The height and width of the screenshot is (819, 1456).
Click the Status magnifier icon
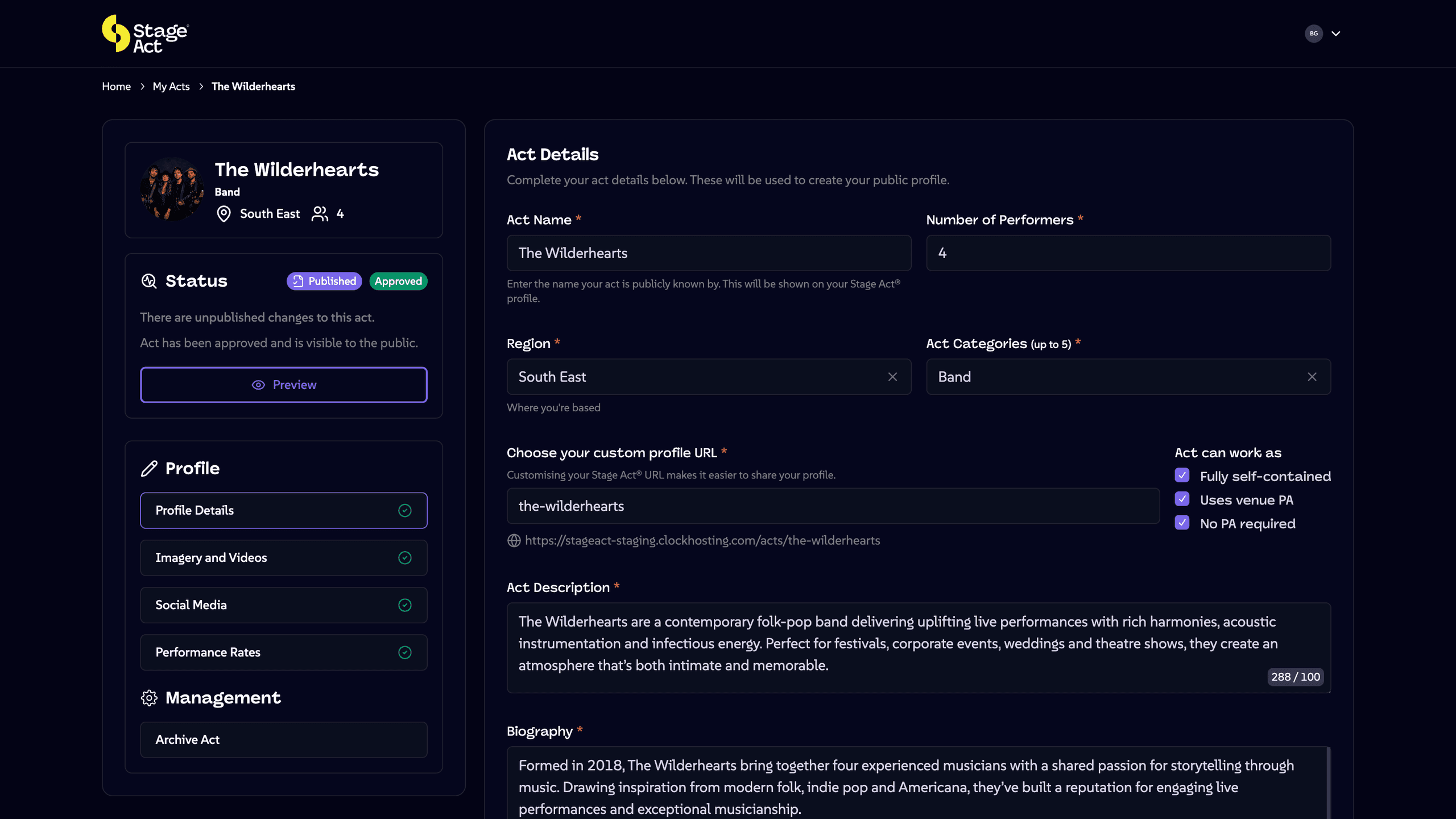pos(149,281)
